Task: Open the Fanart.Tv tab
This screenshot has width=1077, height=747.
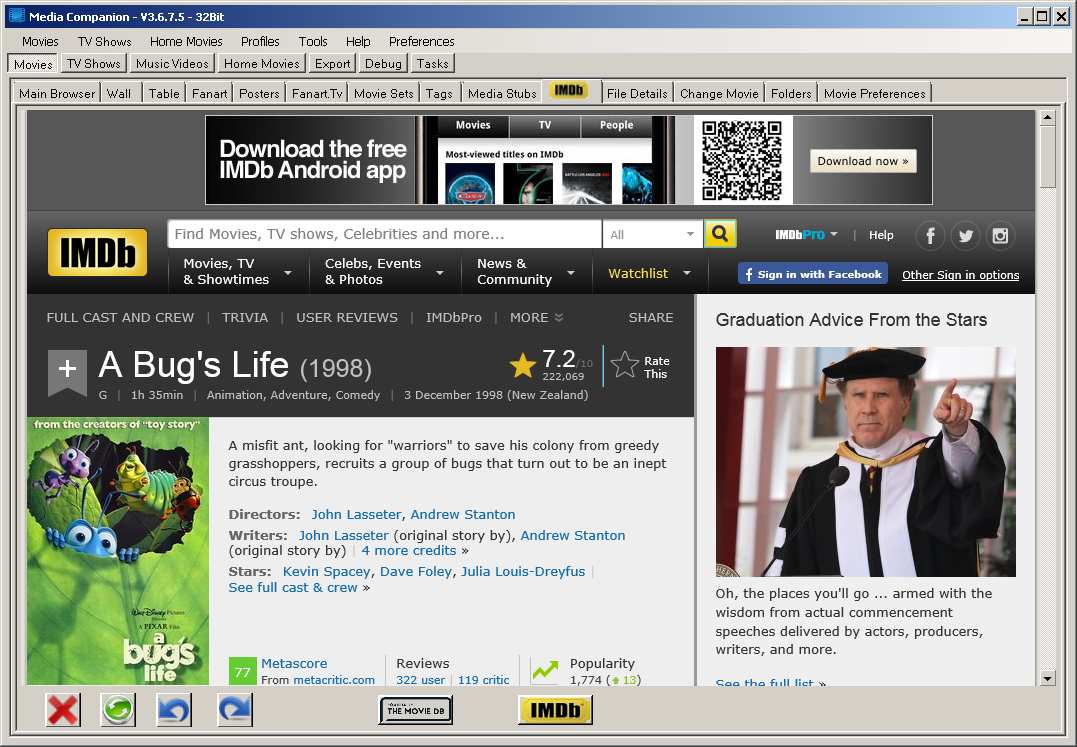Action: tap(317, 93)
